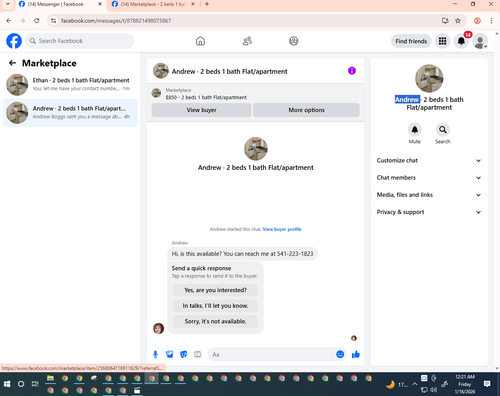Open the Facebook menu grid icon
The image size is (500, 396).
point(442,41)
